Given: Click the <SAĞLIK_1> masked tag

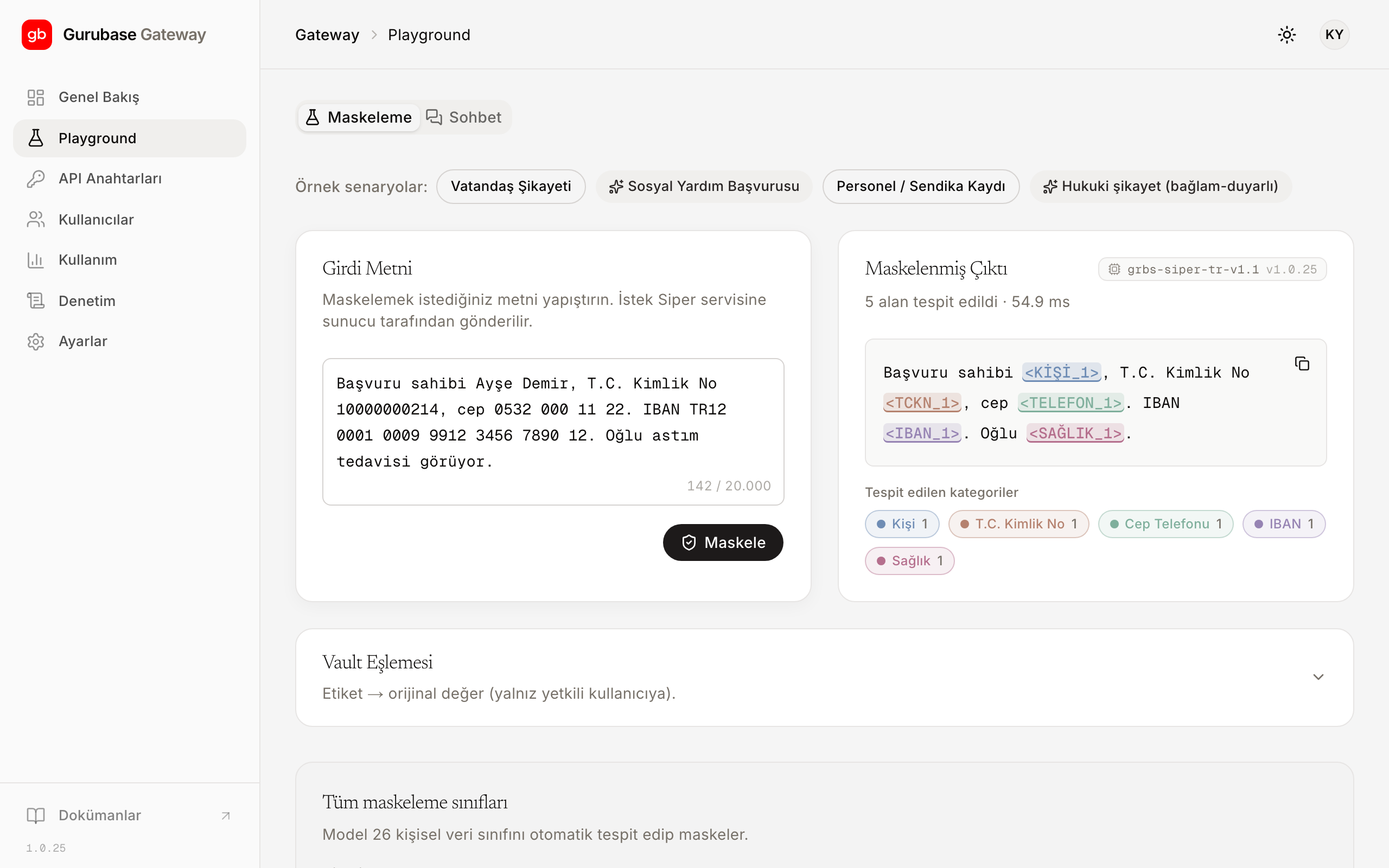Looking at the screenshot, I should click(x=1075, y=433).
